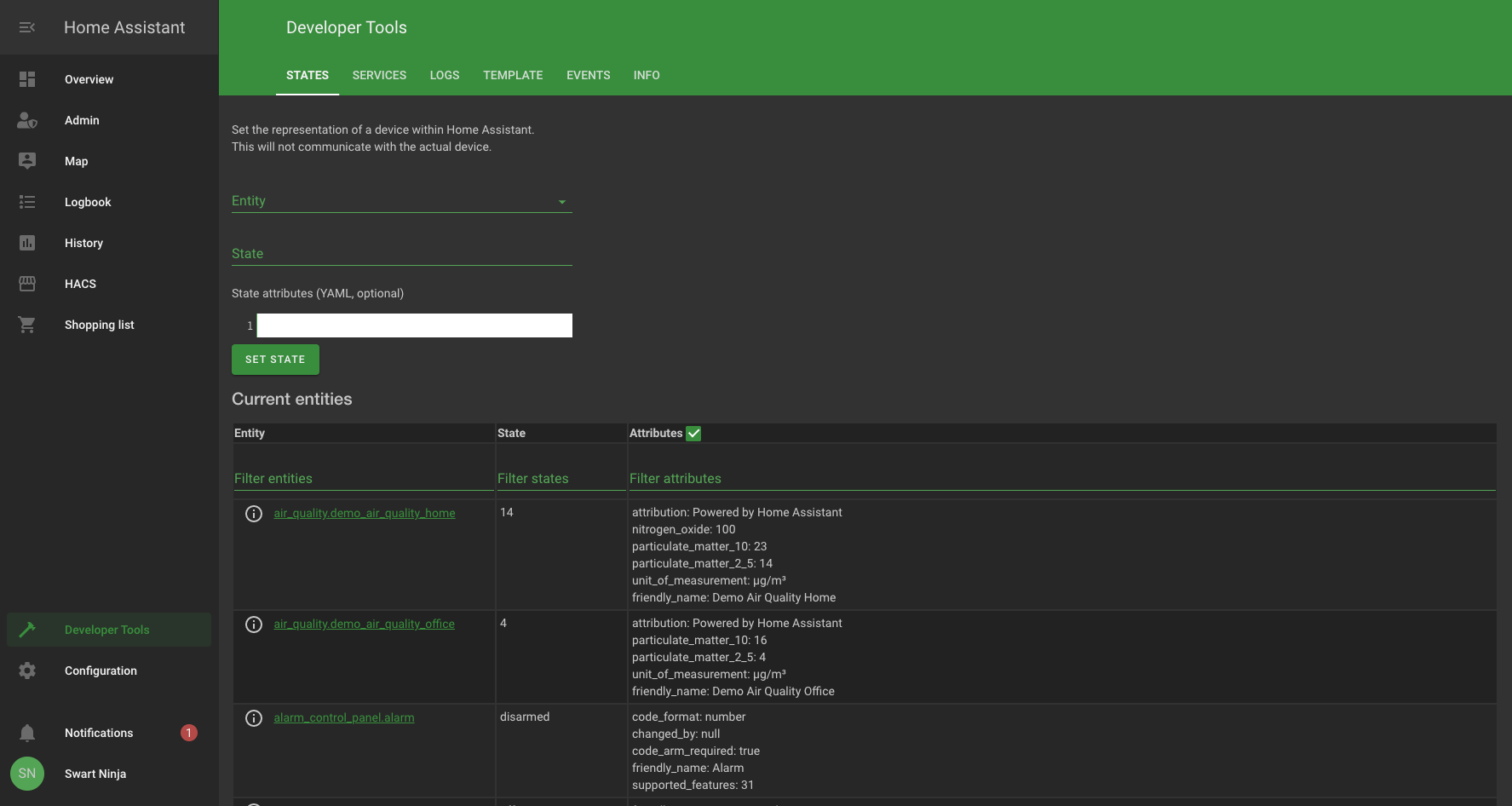Expand the Entity dropdown arrow
Viewport: 1512px width, 806px height.
(562, 202)
